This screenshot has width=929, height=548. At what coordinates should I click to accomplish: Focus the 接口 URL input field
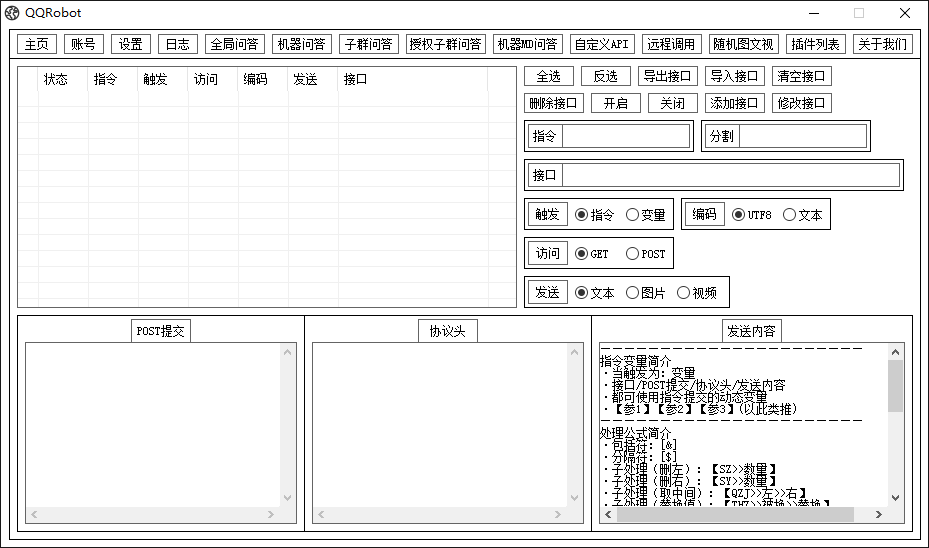(x=730, y=175)
